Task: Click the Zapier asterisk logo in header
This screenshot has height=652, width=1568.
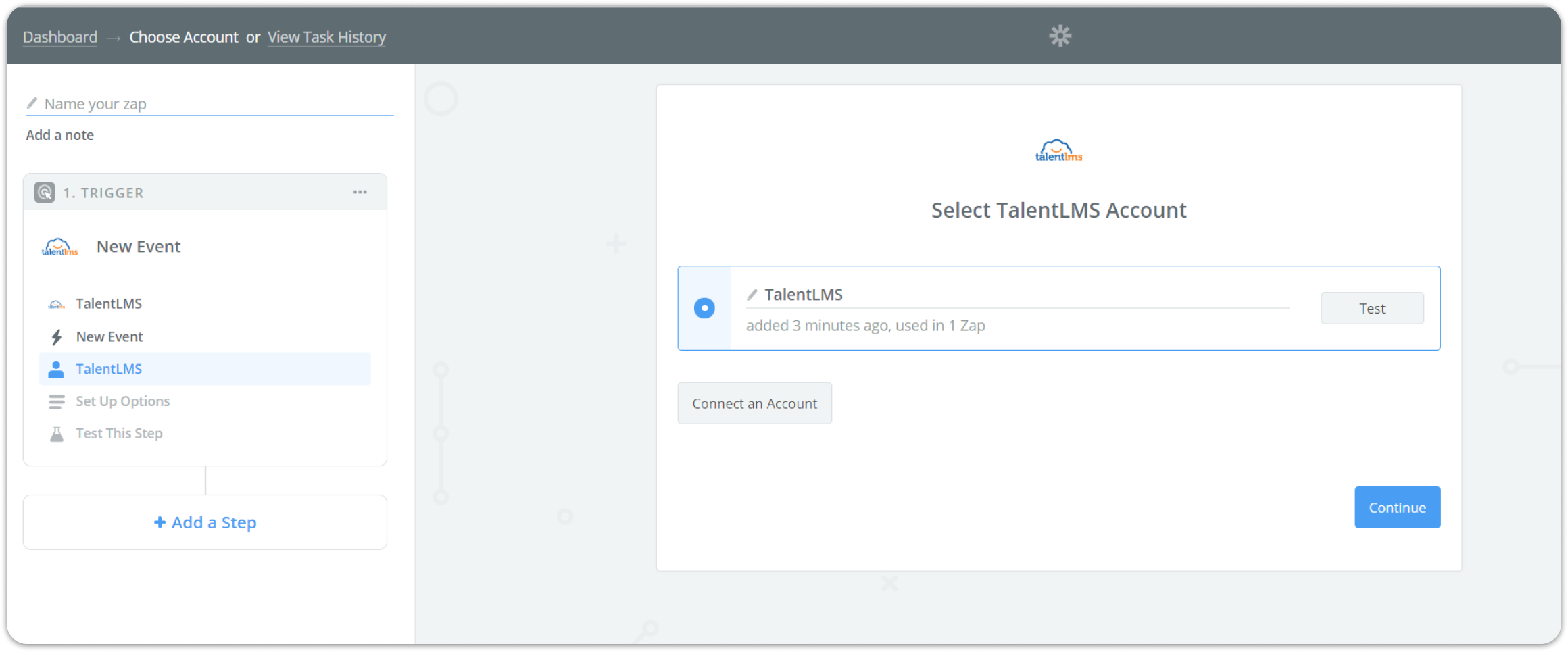Action: [x=1060, y=36]
